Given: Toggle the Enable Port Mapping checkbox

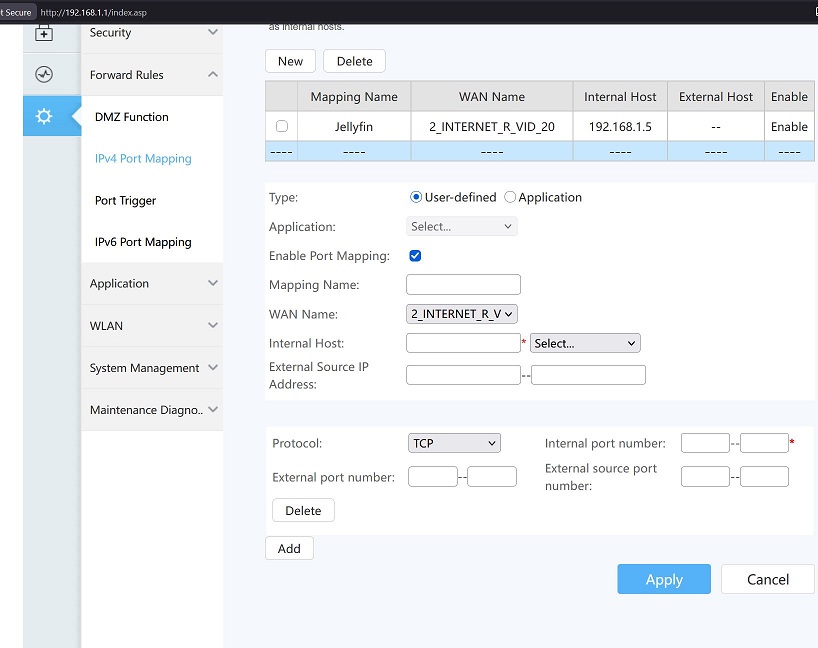Looking at the screenshot, I should 415,256.
